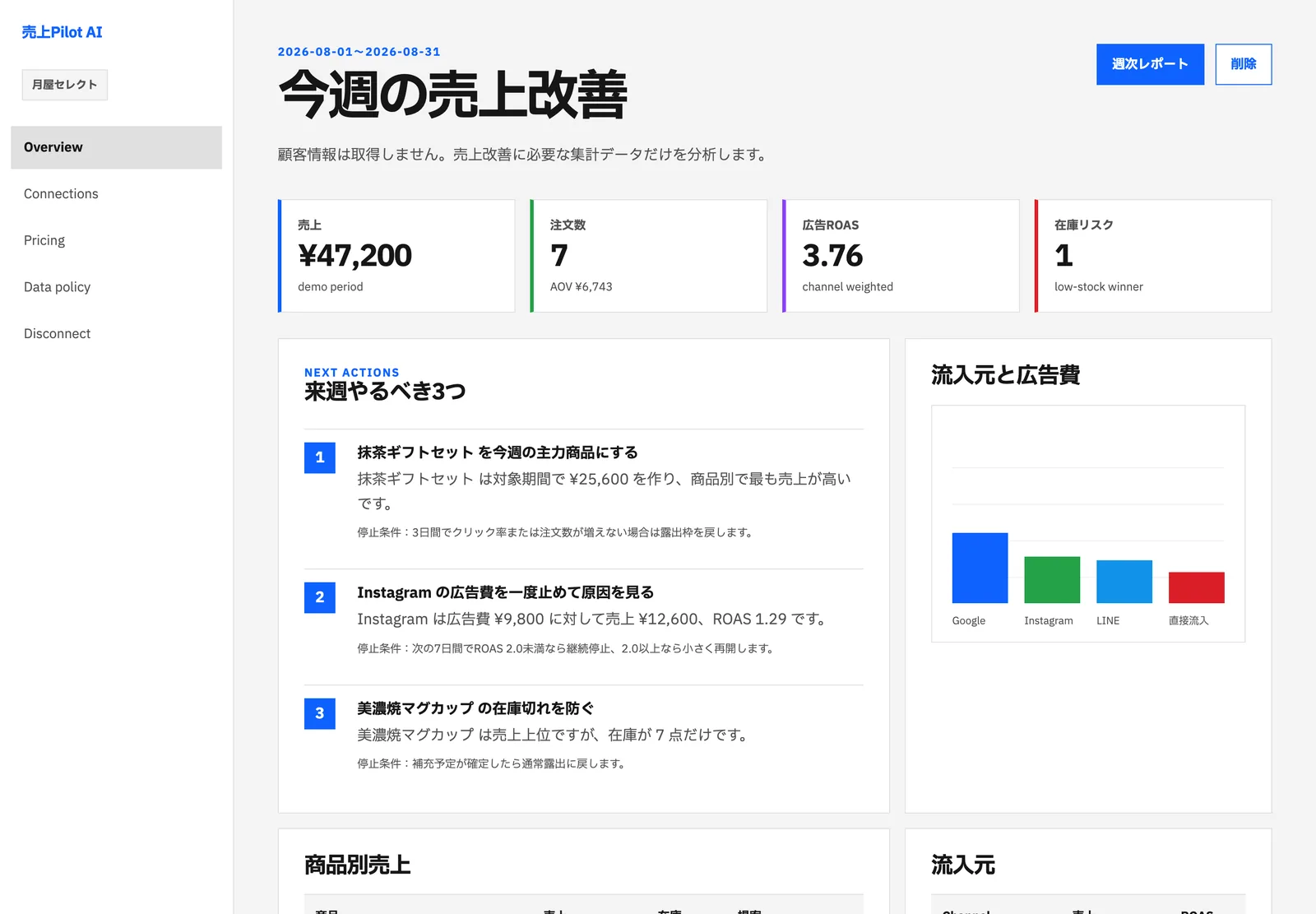
Task: Click the number 1 action badge
Action: pos(320,457)
